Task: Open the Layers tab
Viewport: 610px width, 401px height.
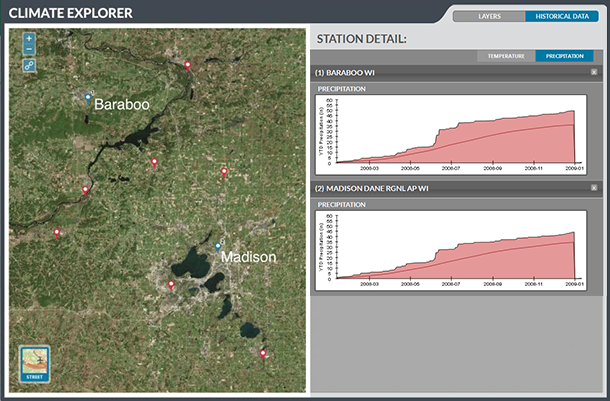Action: (489, 16)
